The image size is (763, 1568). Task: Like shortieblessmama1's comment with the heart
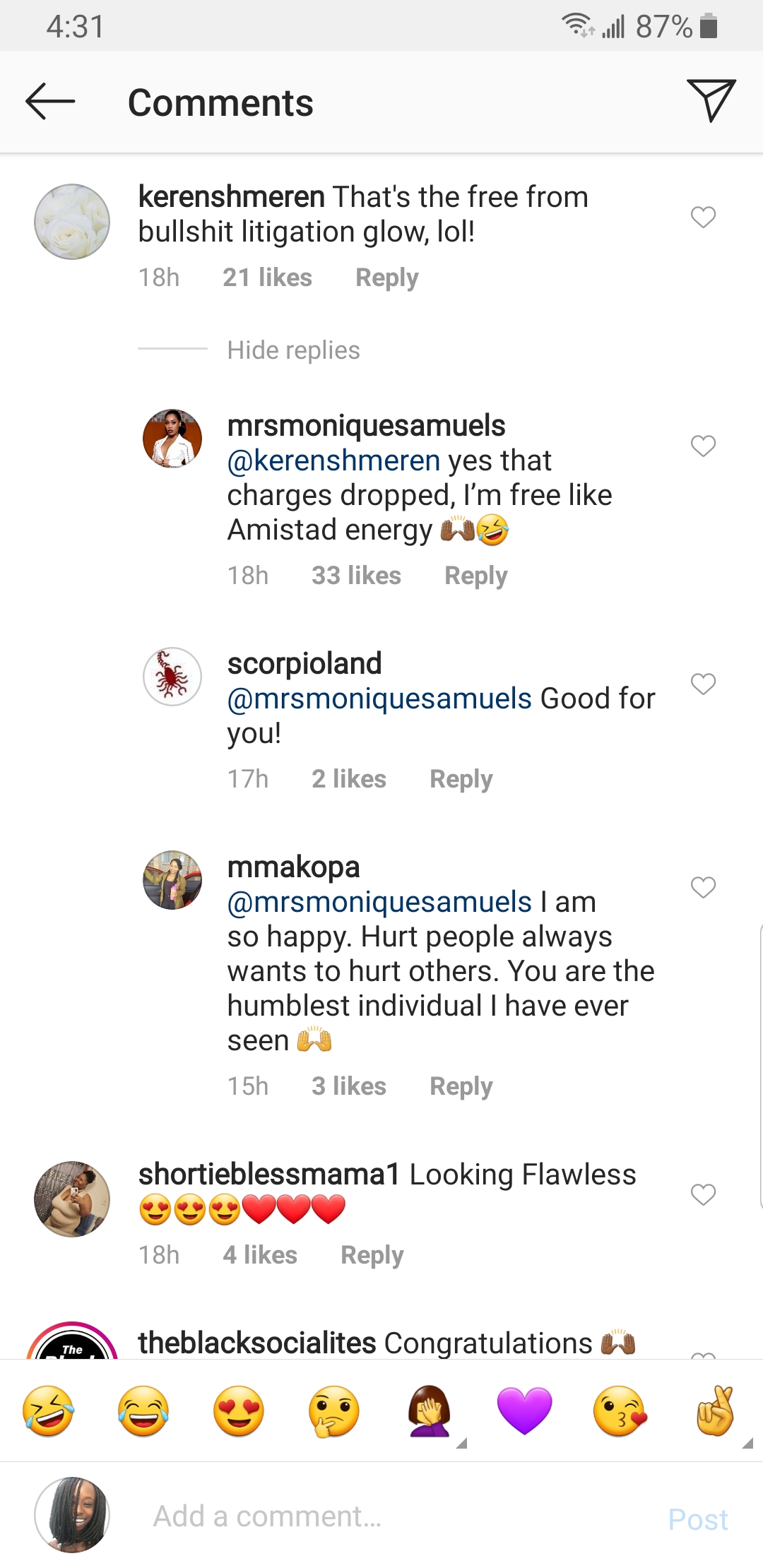[703, 1194]
